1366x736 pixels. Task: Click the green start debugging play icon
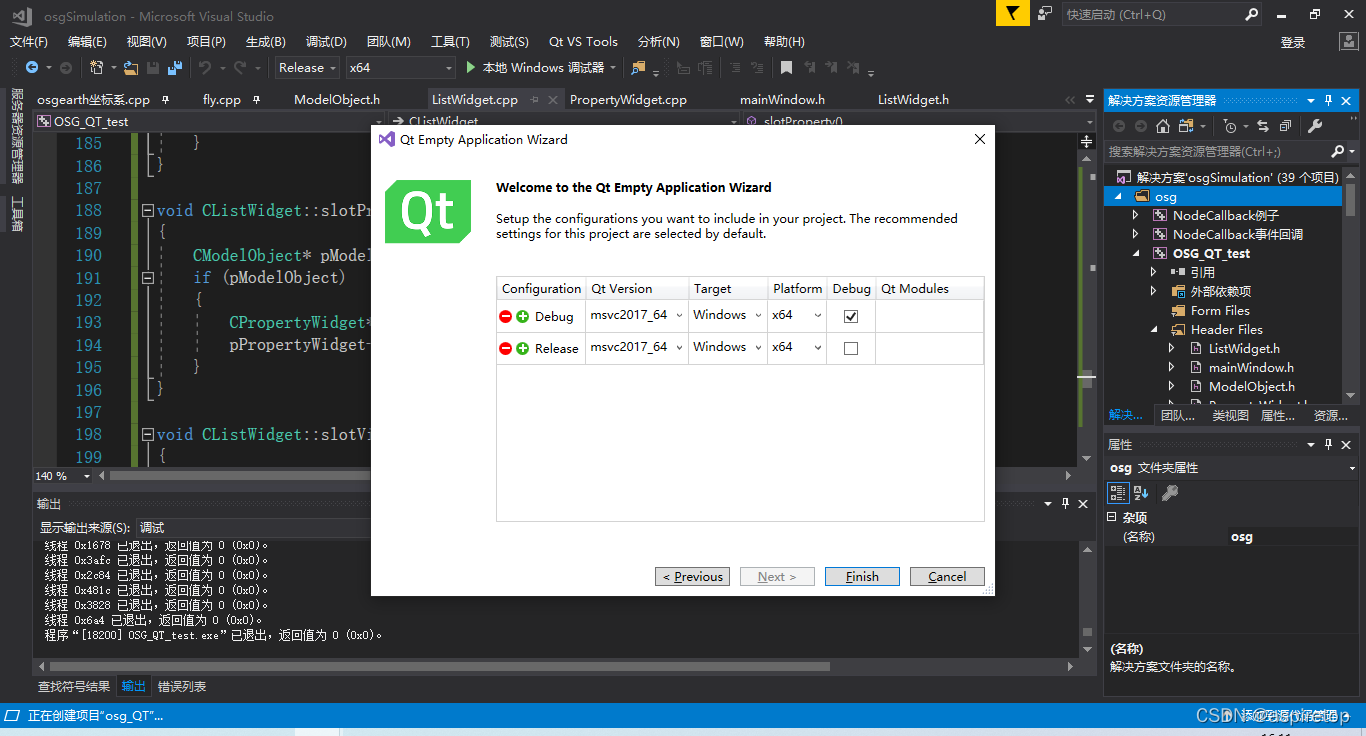tap(471, 68)
